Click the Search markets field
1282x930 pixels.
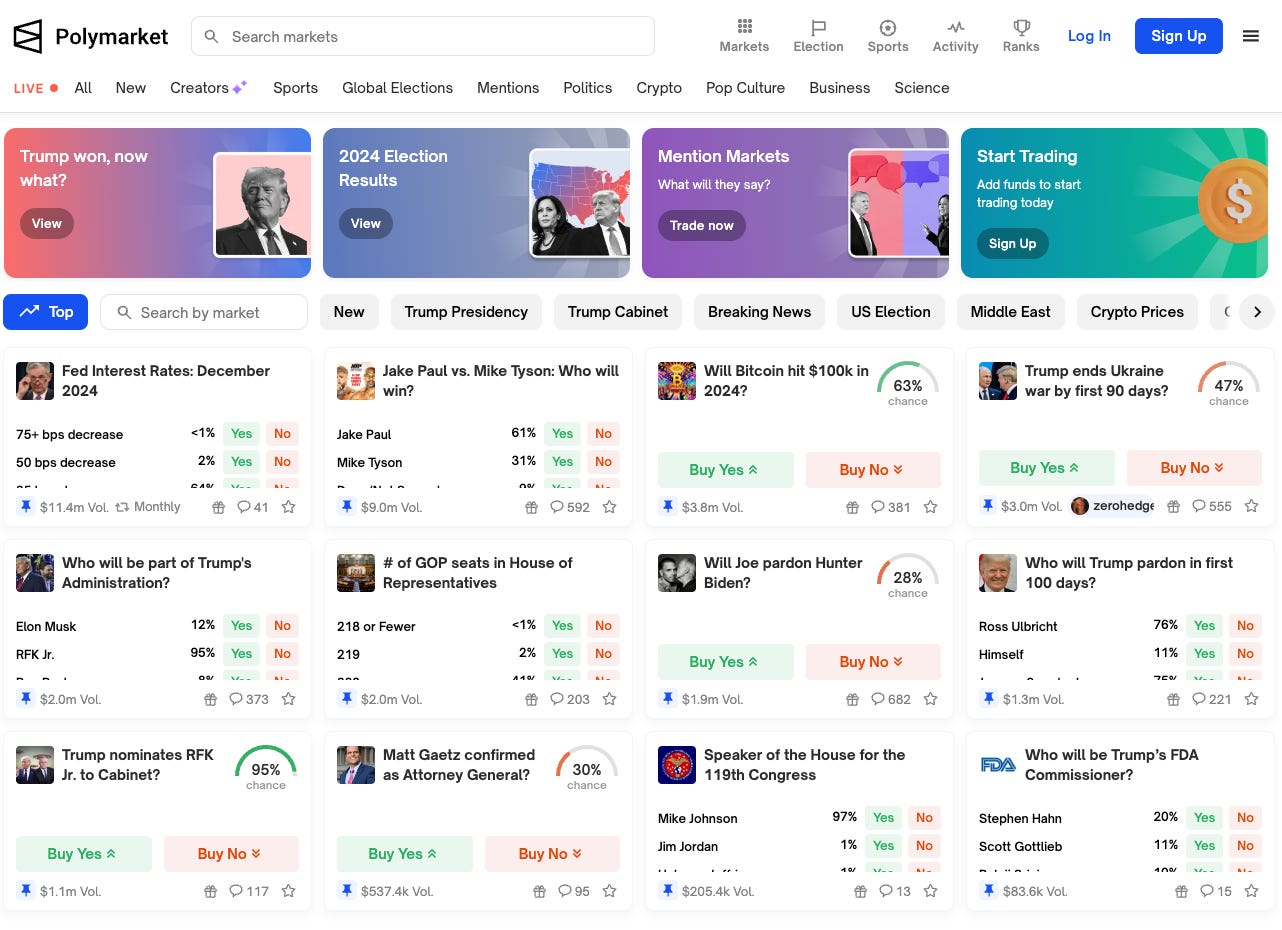click(x=423, y=36)
